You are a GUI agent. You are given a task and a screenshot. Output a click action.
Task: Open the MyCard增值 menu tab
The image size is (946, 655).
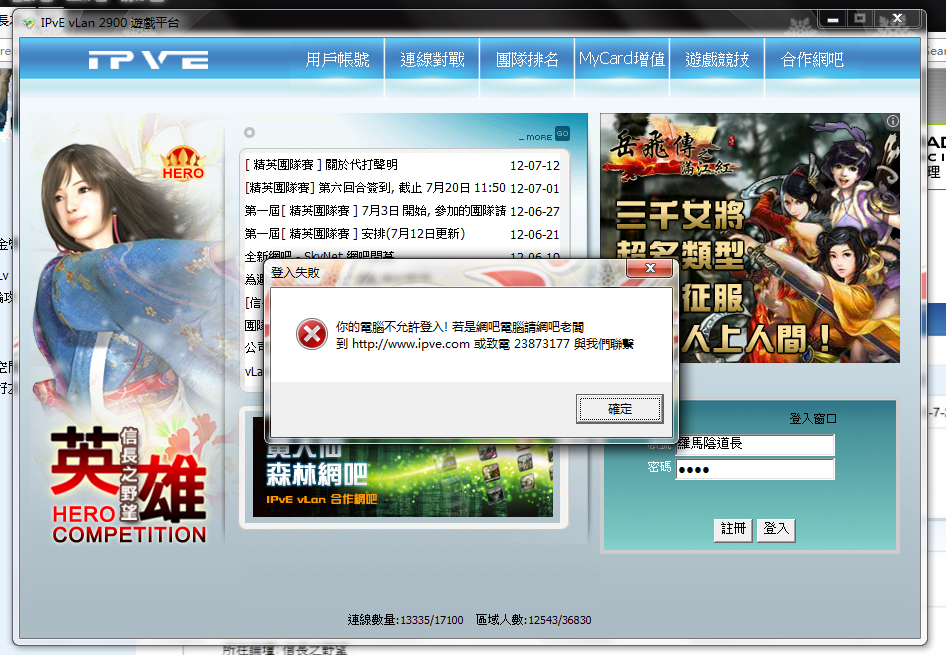(x=622, y=60)
